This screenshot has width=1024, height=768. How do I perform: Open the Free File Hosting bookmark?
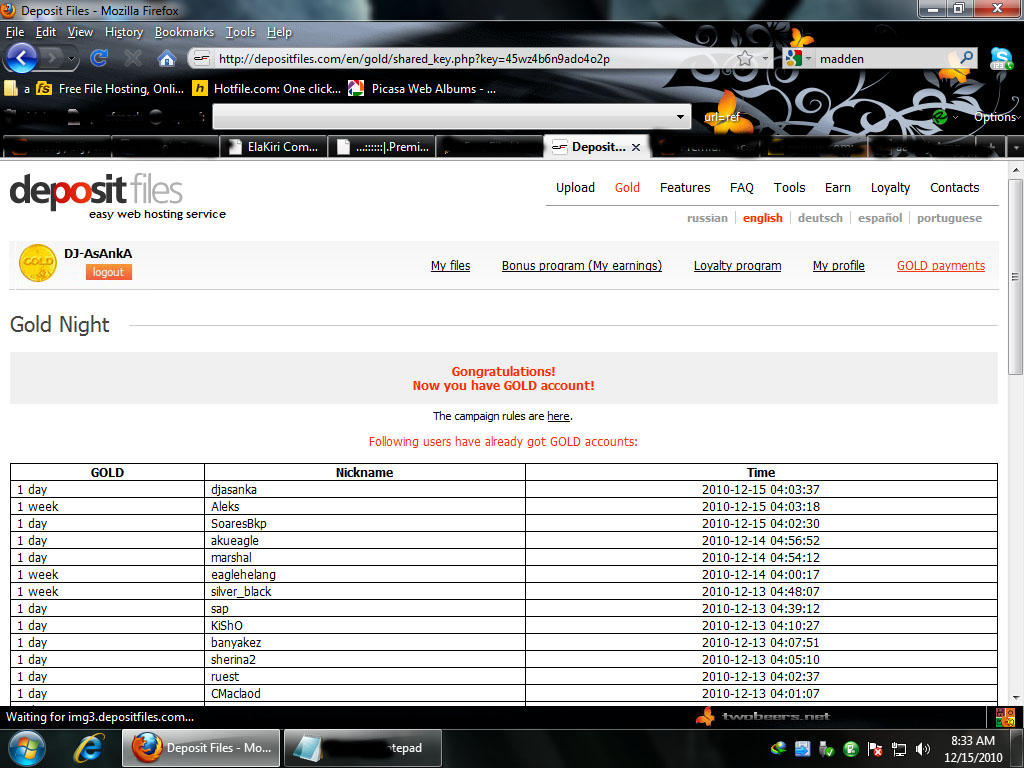click(110, 89)
